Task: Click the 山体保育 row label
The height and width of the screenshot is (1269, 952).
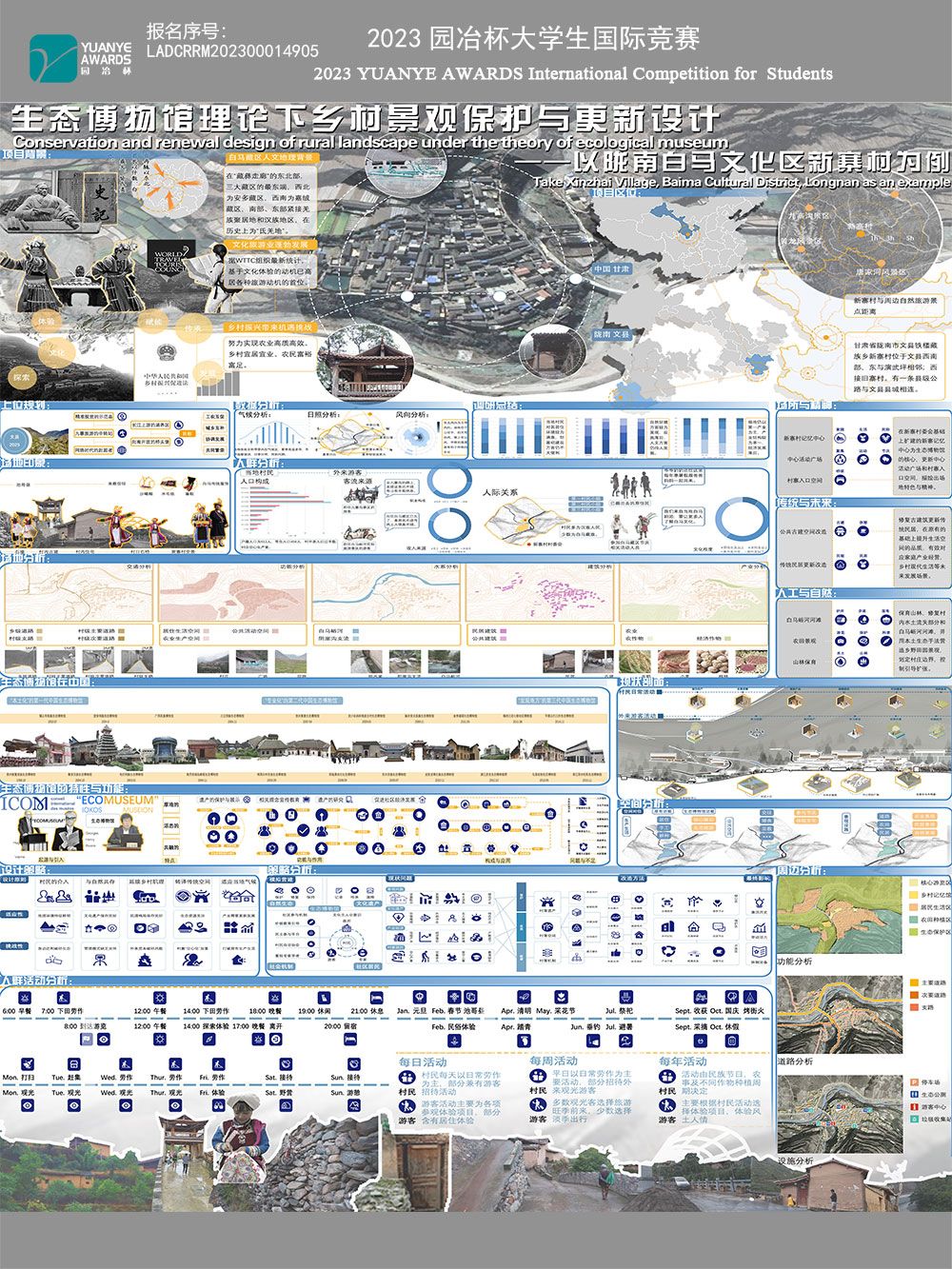Action: point(803,663)
